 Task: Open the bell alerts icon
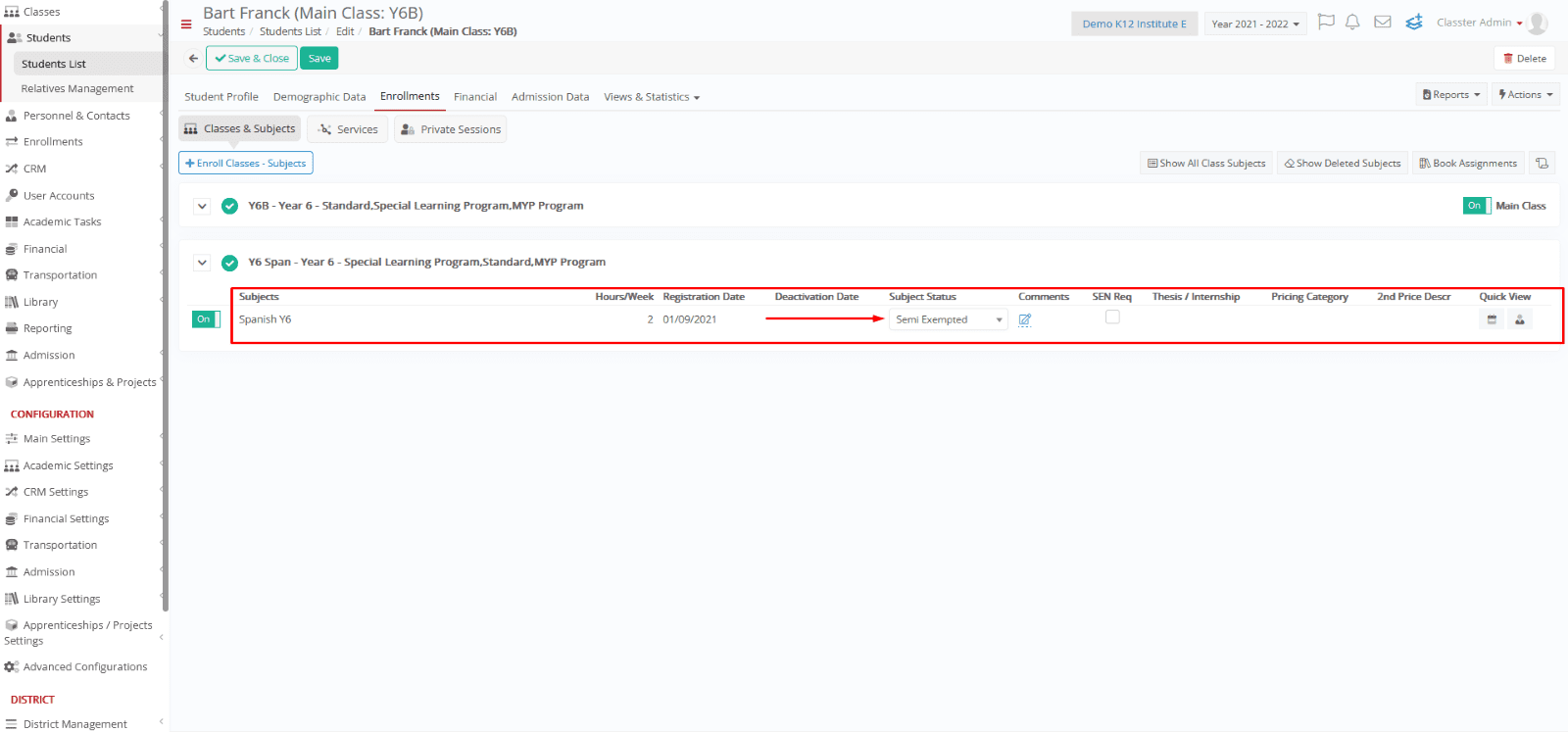[x=1352, y=22]
